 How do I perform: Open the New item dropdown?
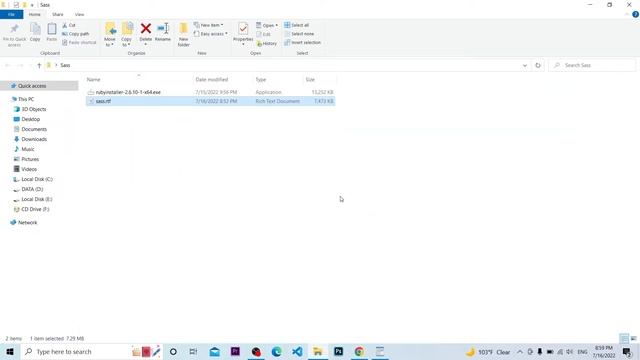click(x=209, y=25)
